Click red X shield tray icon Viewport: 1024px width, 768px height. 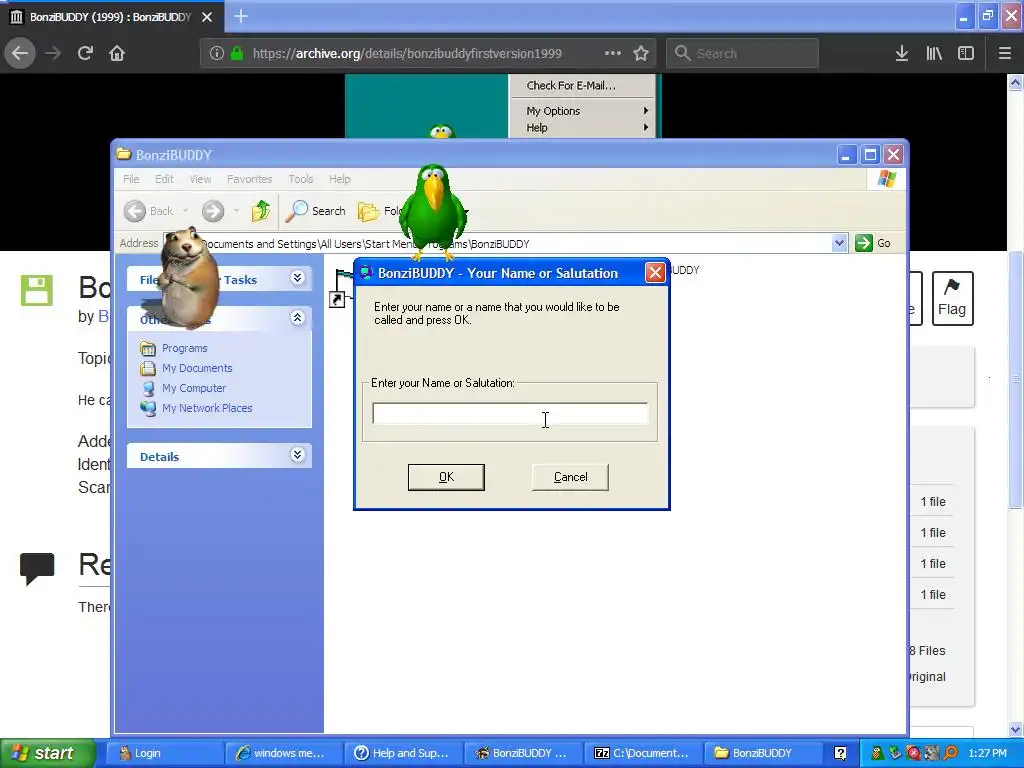tap(914, 753)
